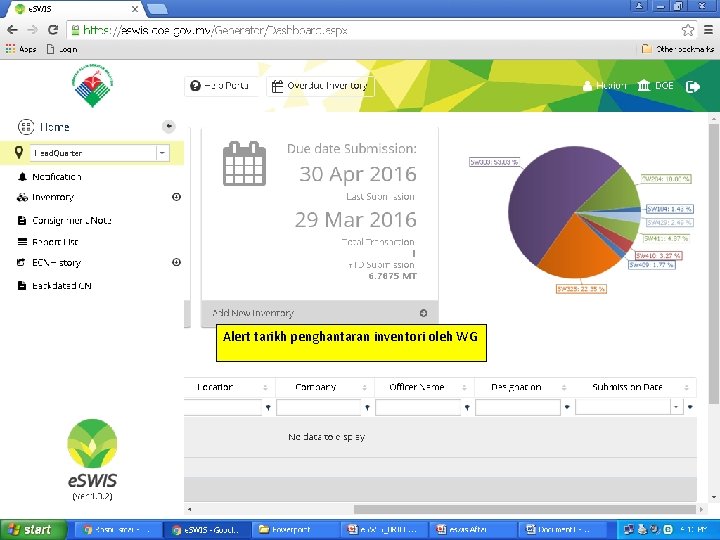Click vertical page scrollbar
Viewport: 720px width, 540px height.
[x=714, y=264]
